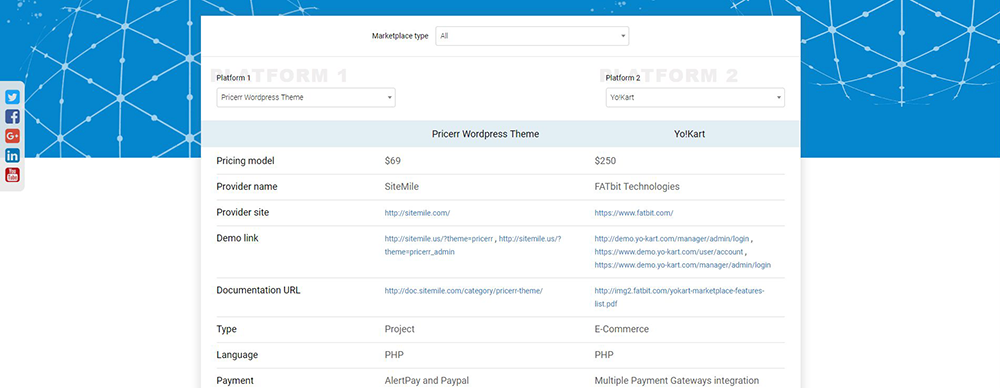Open the LinkedIn share icon
Screen dimensions: 1000x388
12,155
